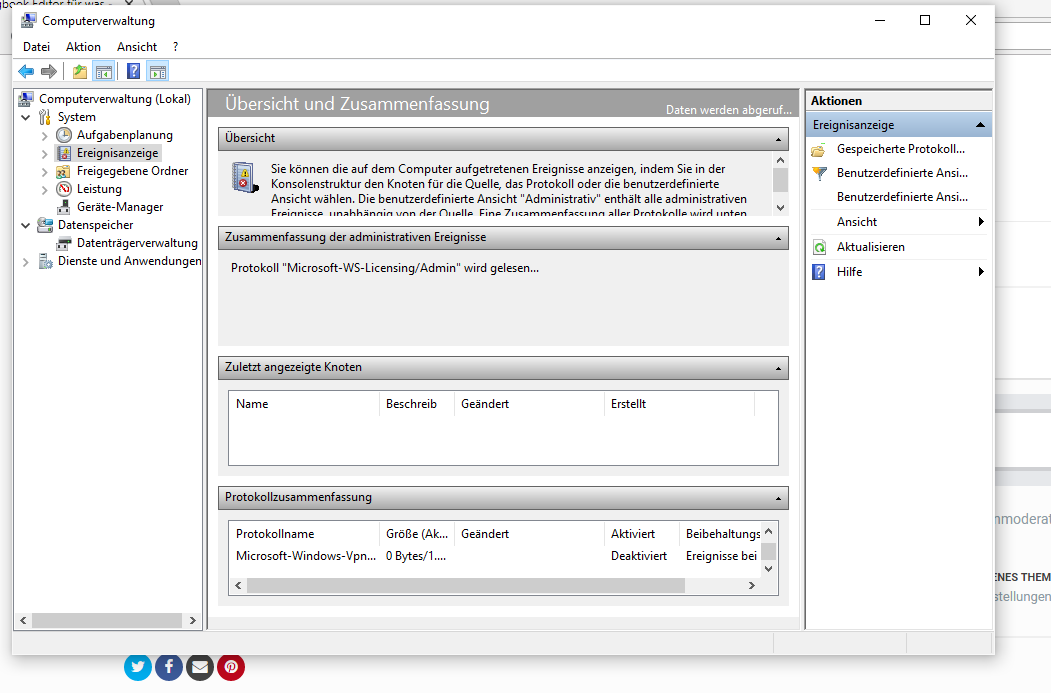
Task: Click the blue Back arrow in toolbar
Action: click(26, 71)
